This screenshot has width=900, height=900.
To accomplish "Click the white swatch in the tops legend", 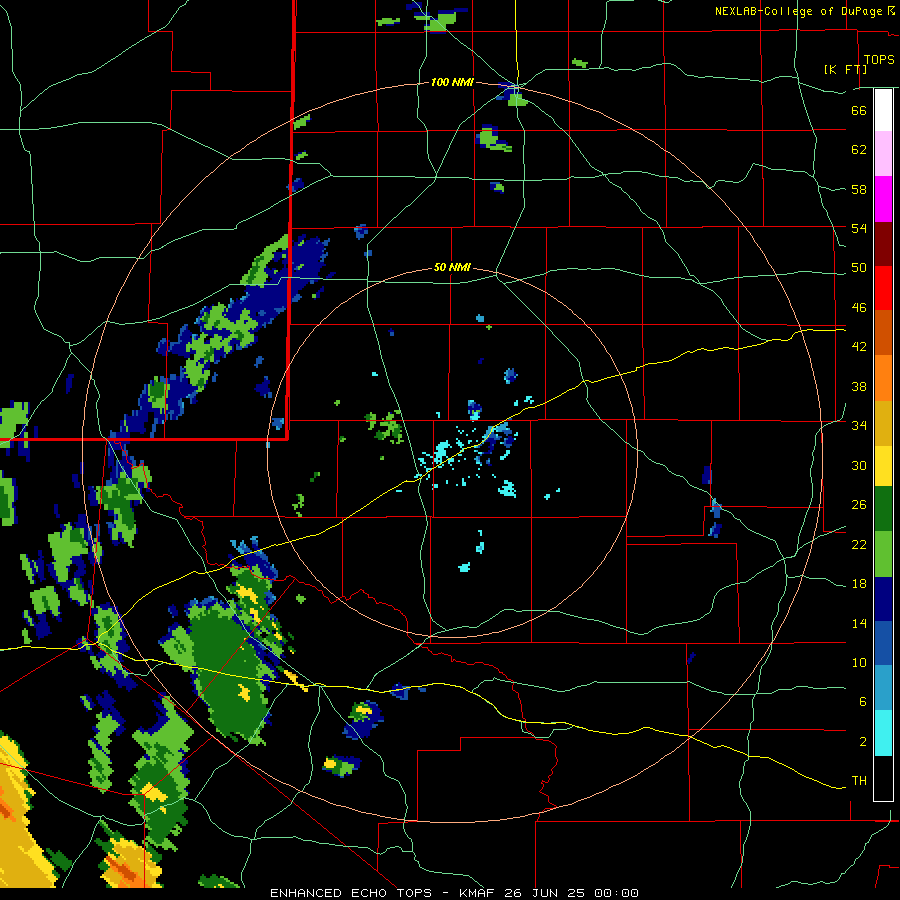I will point(883,110).
